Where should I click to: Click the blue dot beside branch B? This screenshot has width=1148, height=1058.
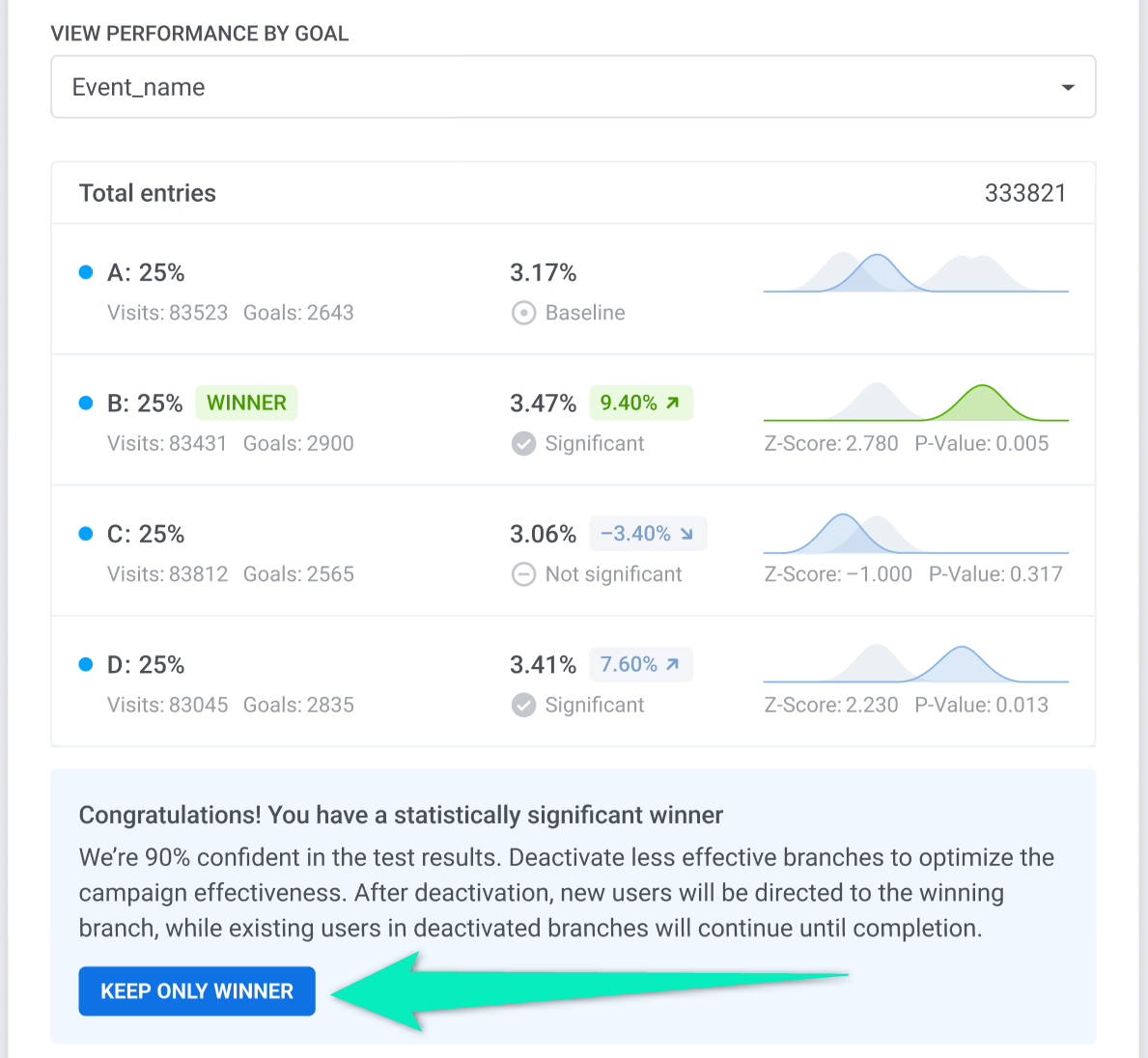click(86, 404)
